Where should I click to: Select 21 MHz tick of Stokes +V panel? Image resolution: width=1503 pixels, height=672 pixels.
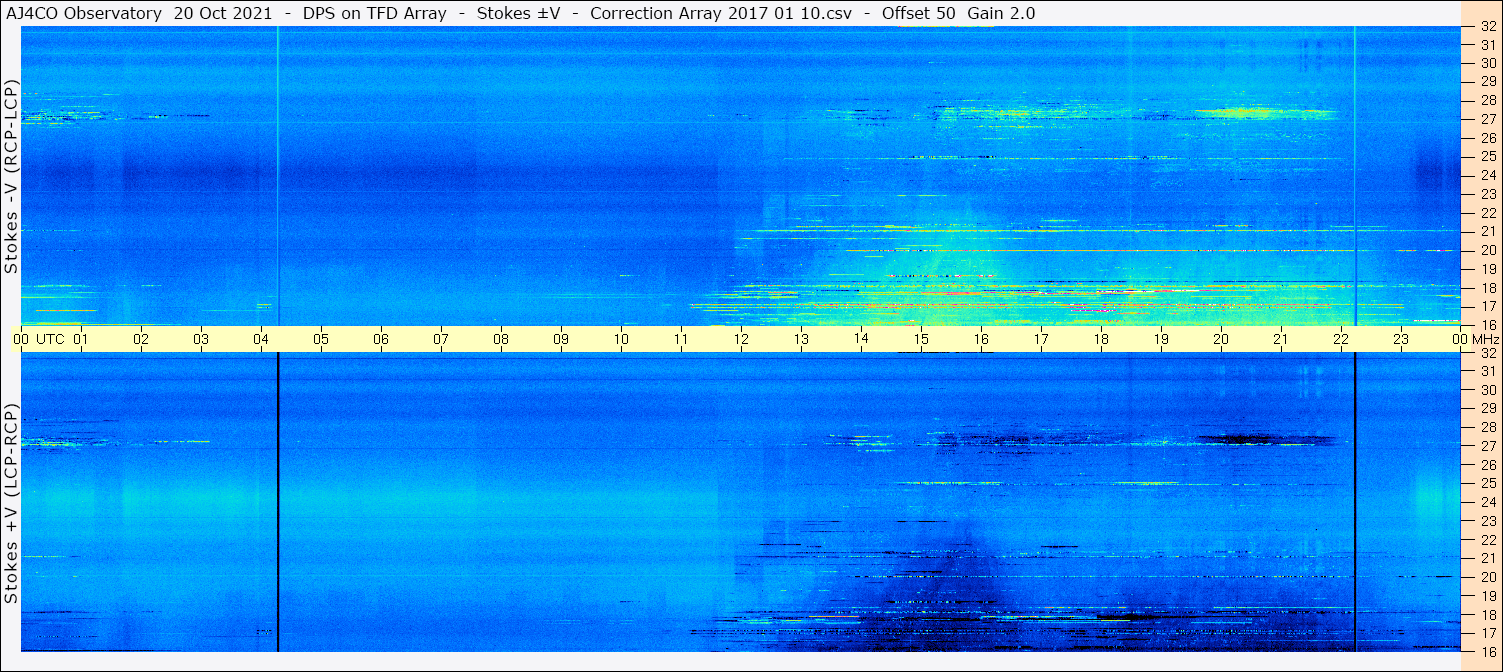point(1487,558)
